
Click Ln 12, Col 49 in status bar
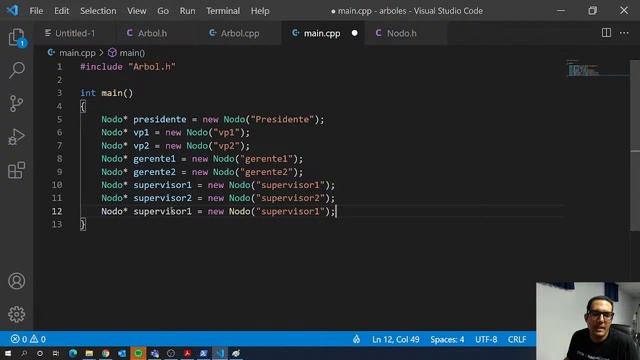pyautogui.click(x=396, y=339)
